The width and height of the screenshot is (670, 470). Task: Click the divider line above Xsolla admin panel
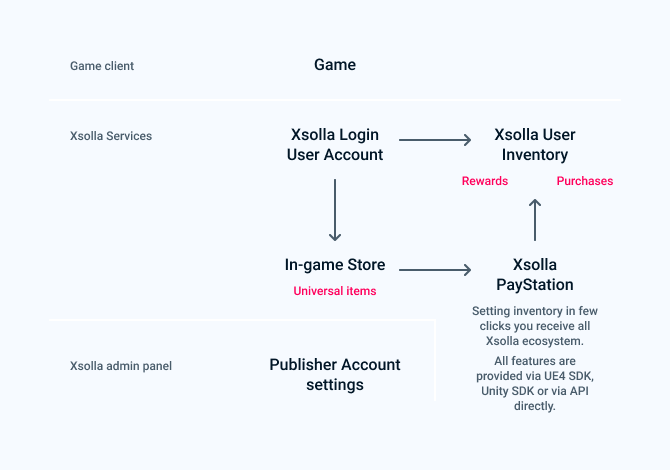(242, 320)
